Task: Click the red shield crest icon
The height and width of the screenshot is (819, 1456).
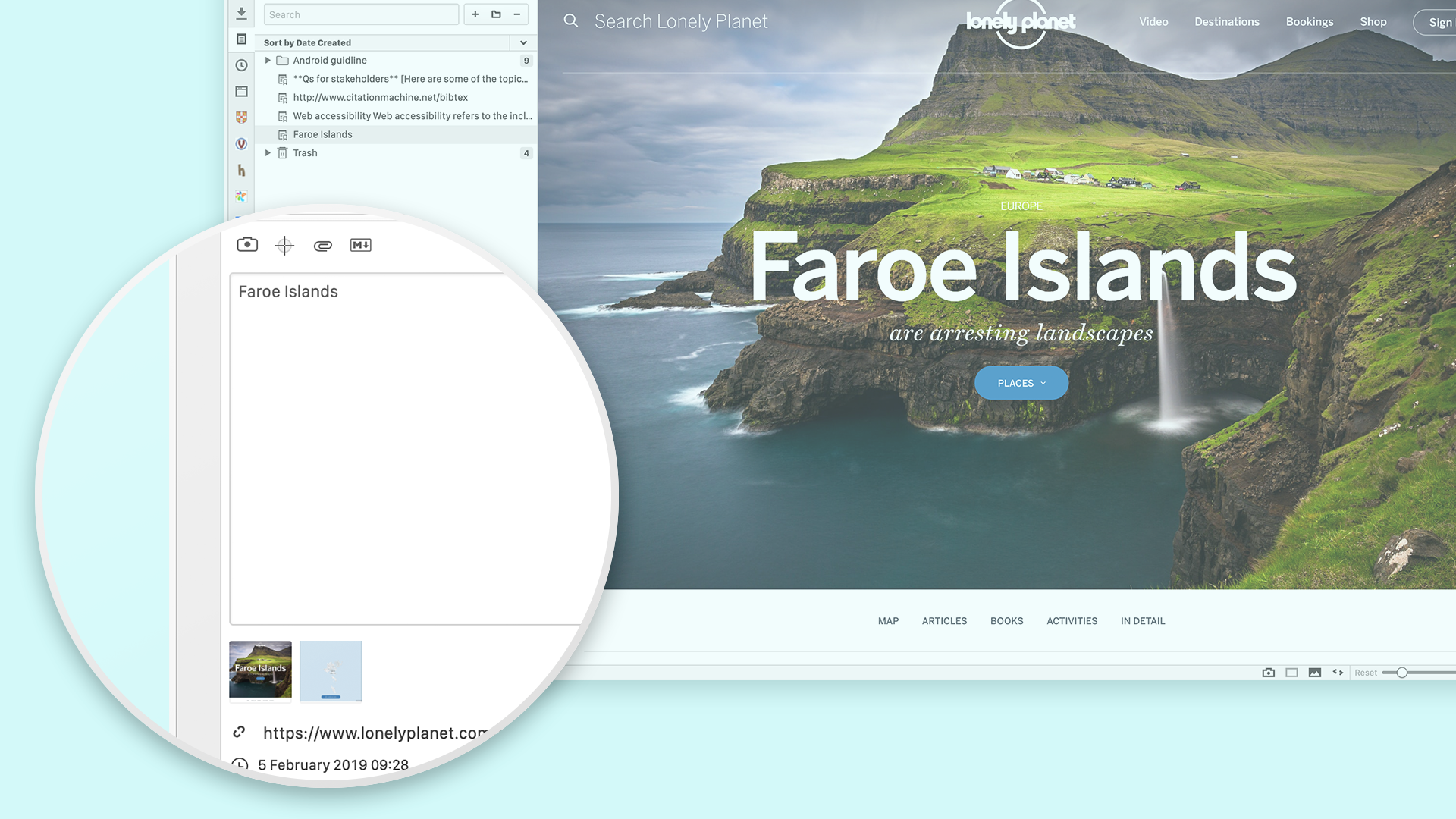Action: pyautogui.click(x=241, y=118)
